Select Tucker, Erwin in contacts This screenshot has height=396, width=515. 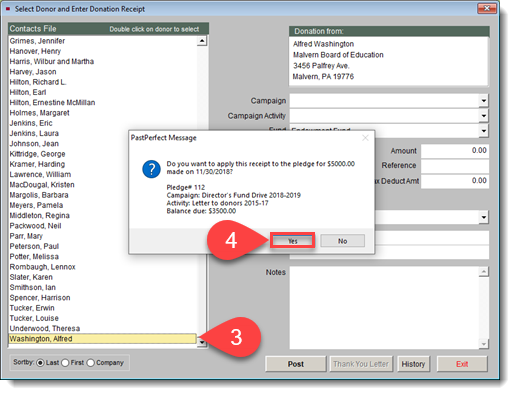[x=32, y=308]
